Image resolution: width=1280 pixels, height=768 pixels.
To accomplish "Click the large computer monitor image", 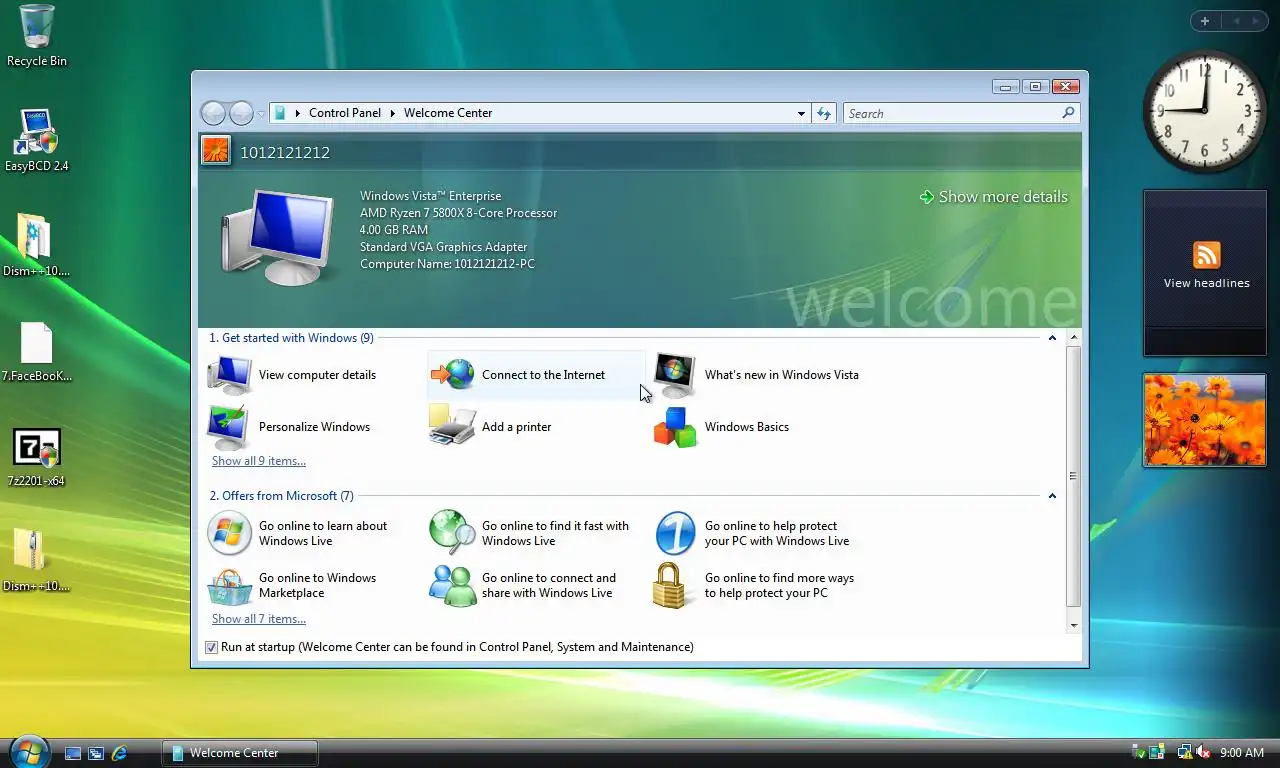I will tap(278, 236).
